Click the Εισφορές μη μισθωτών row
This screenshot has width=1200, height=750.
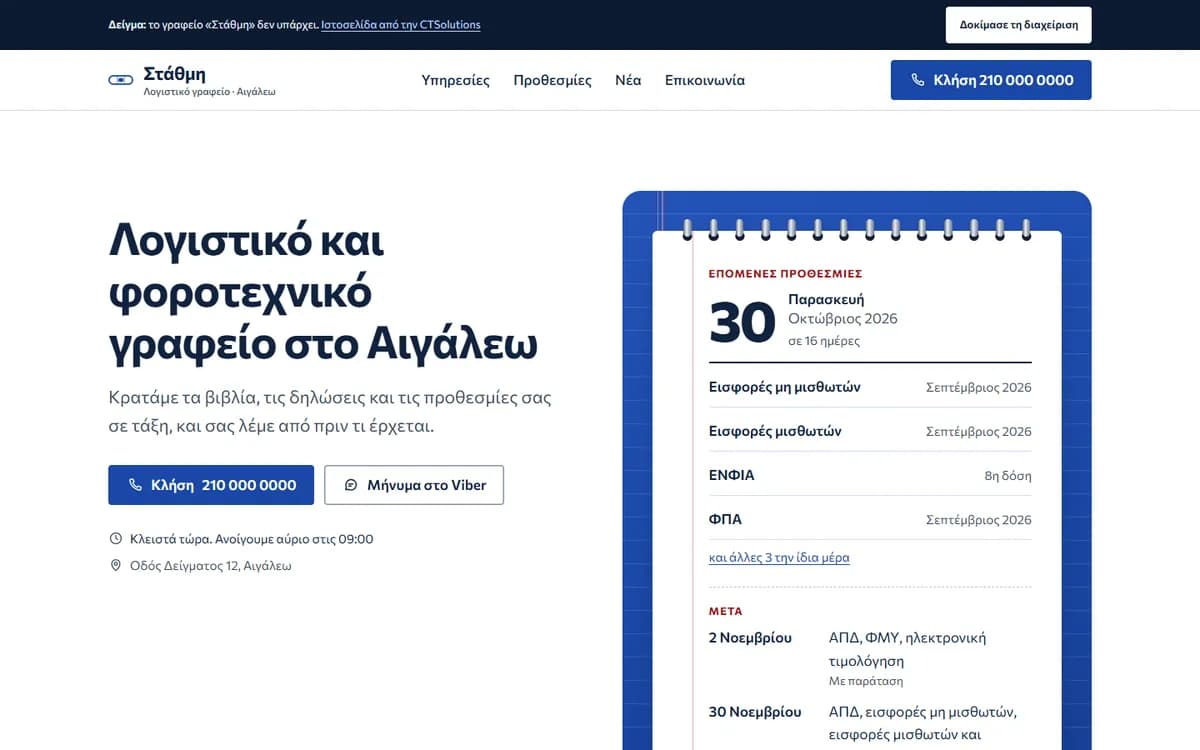(870, 387)
